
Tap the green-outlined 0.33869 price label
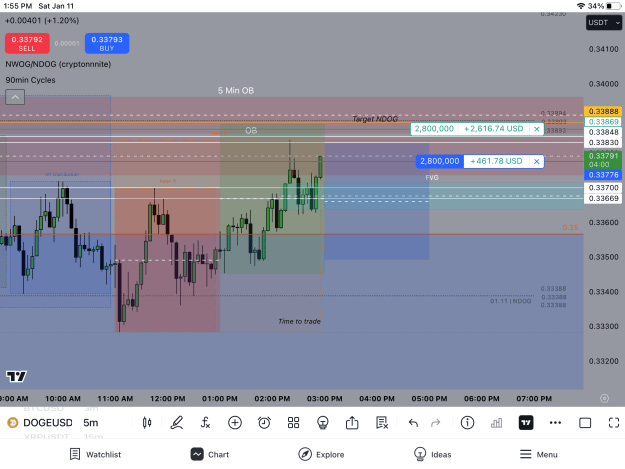point(603,122)
